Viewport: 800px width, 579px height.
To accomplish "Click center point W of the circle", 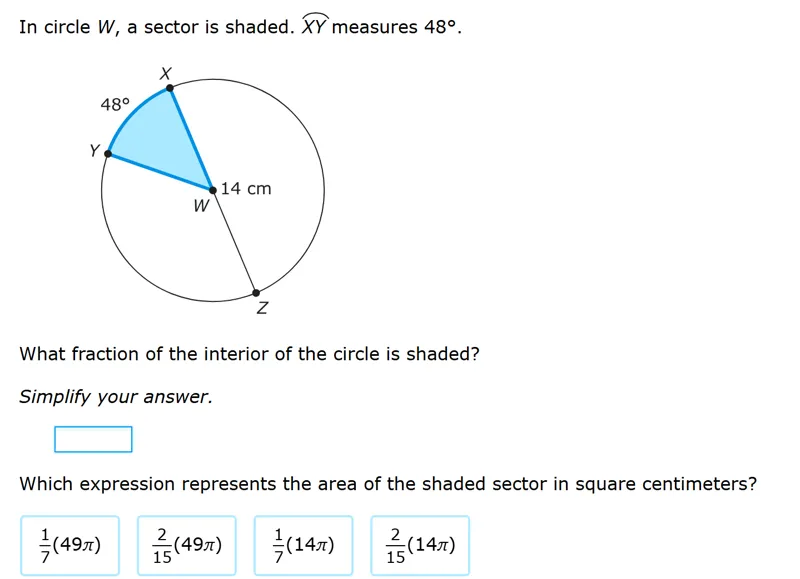I will tap(213, 190).
